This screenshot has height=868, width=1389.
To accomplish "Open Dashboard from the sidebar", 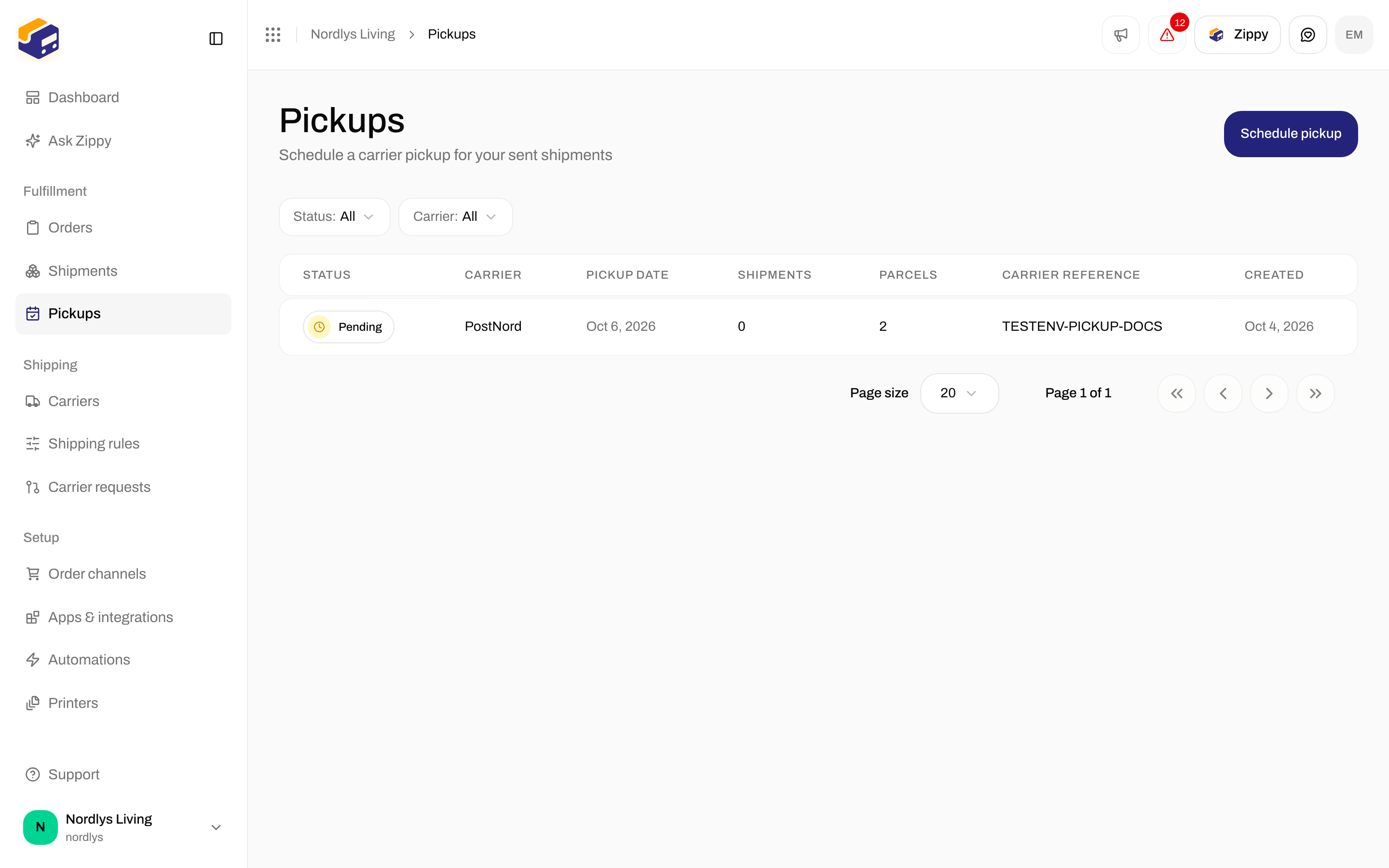I will [123, 97].
